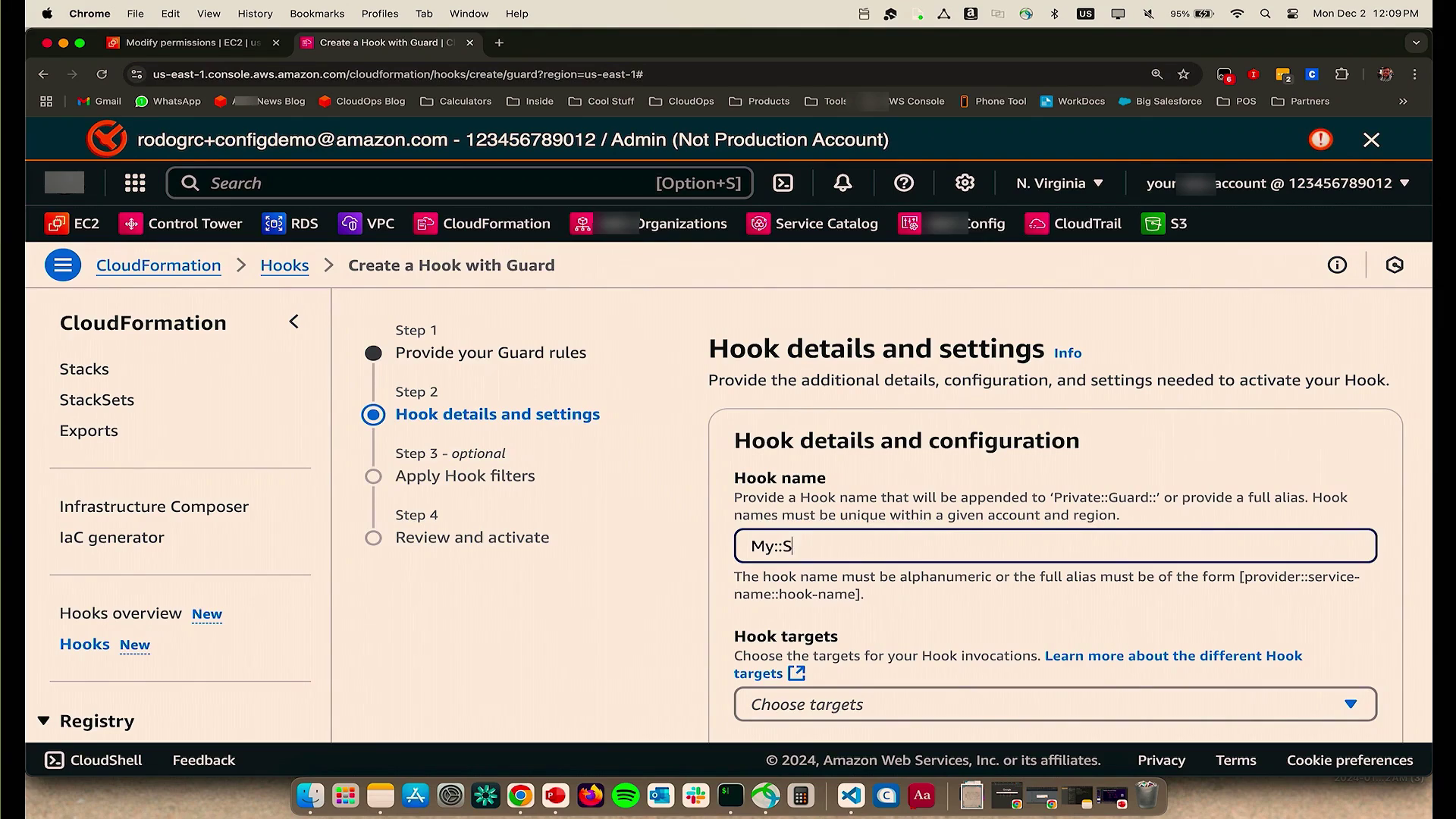
Task: Open S3 shortcut in favorites bar
Action: click(1164, 224)
